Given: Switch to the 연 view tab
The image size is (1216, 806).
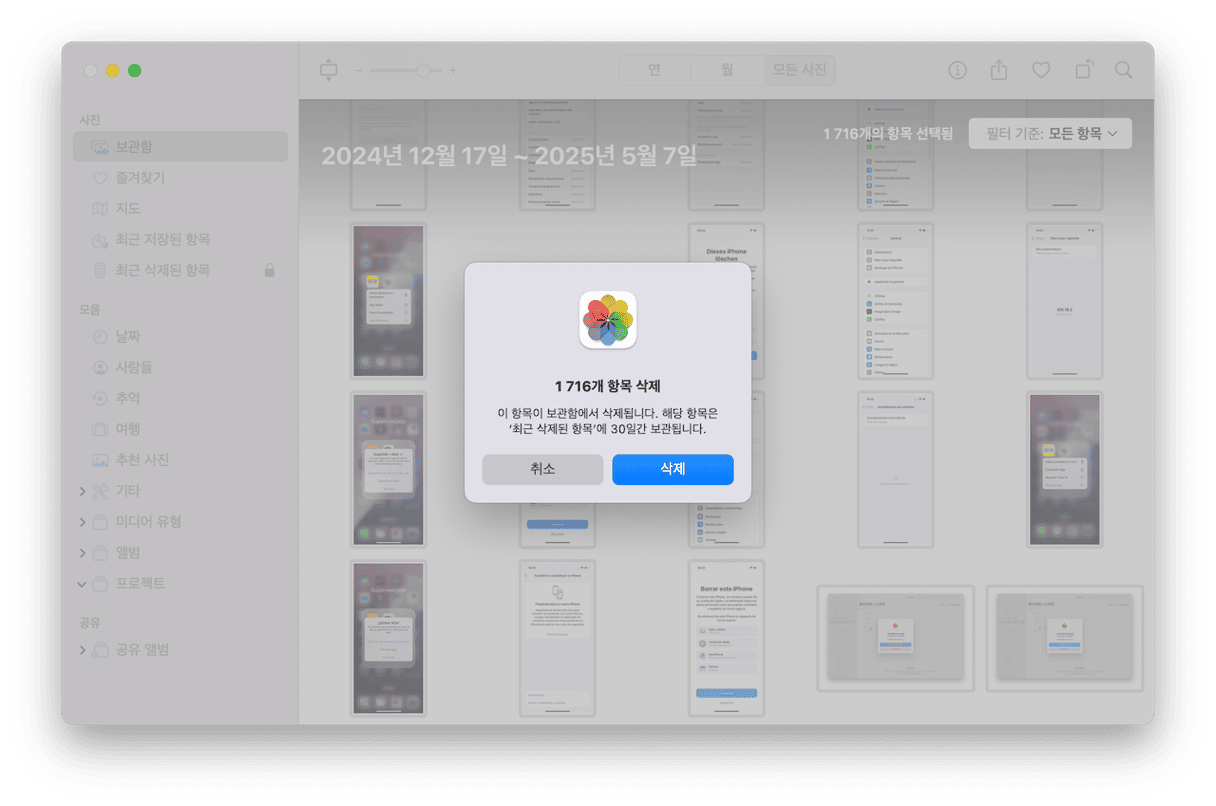Looking at the screenshot, I should (x=654, y=70).
